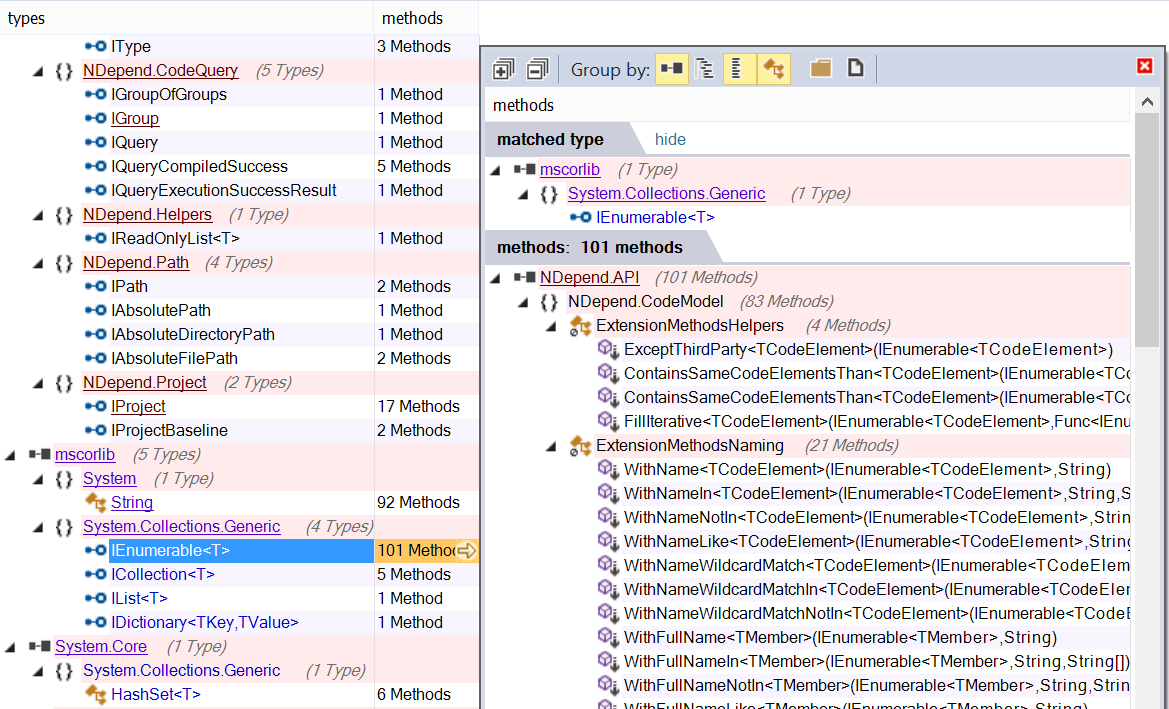Click the HashSet<T> class icon

[x=95, y=694]
